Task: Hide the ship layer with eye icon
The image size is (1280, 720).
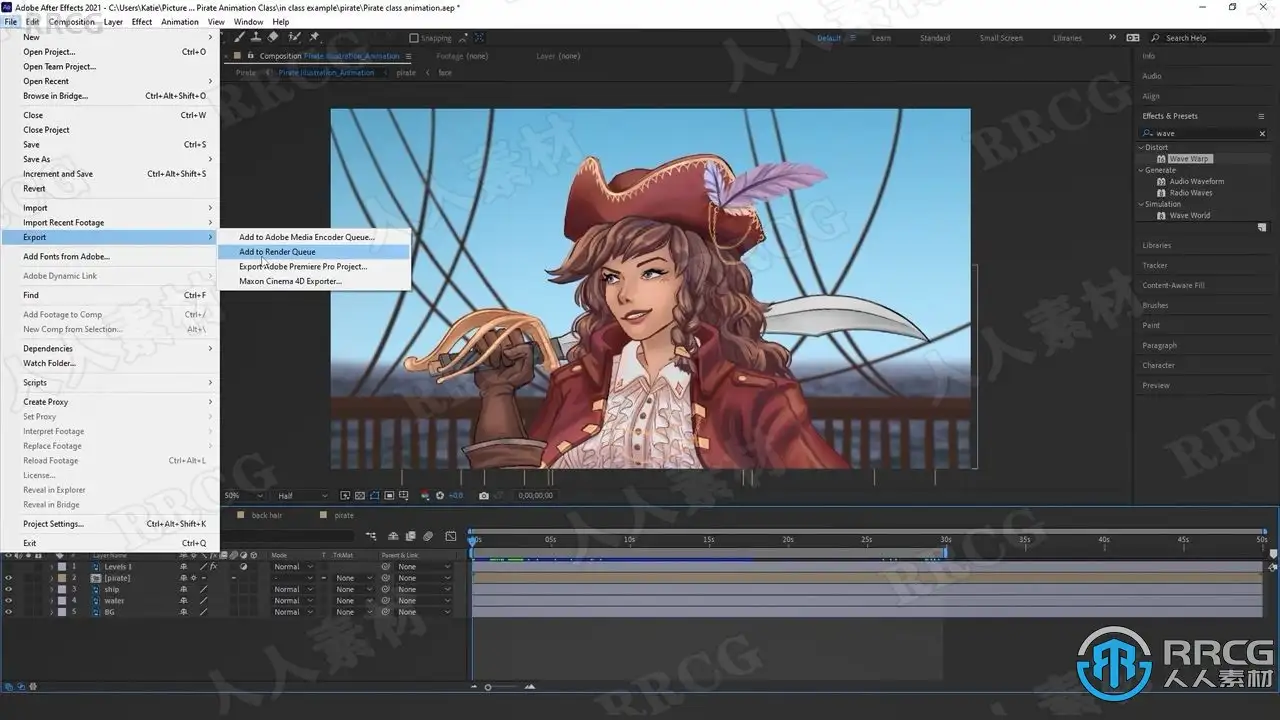Action: click(x=8, y=590)
